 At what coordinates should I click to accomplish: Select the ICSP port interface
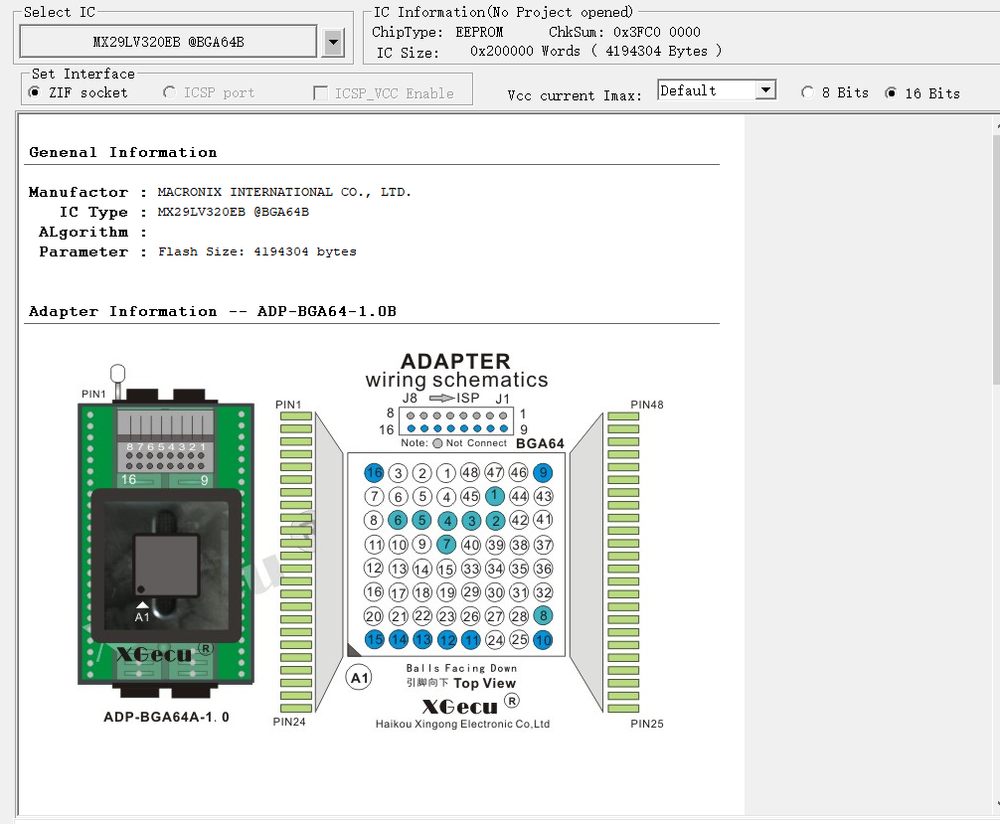169,92
